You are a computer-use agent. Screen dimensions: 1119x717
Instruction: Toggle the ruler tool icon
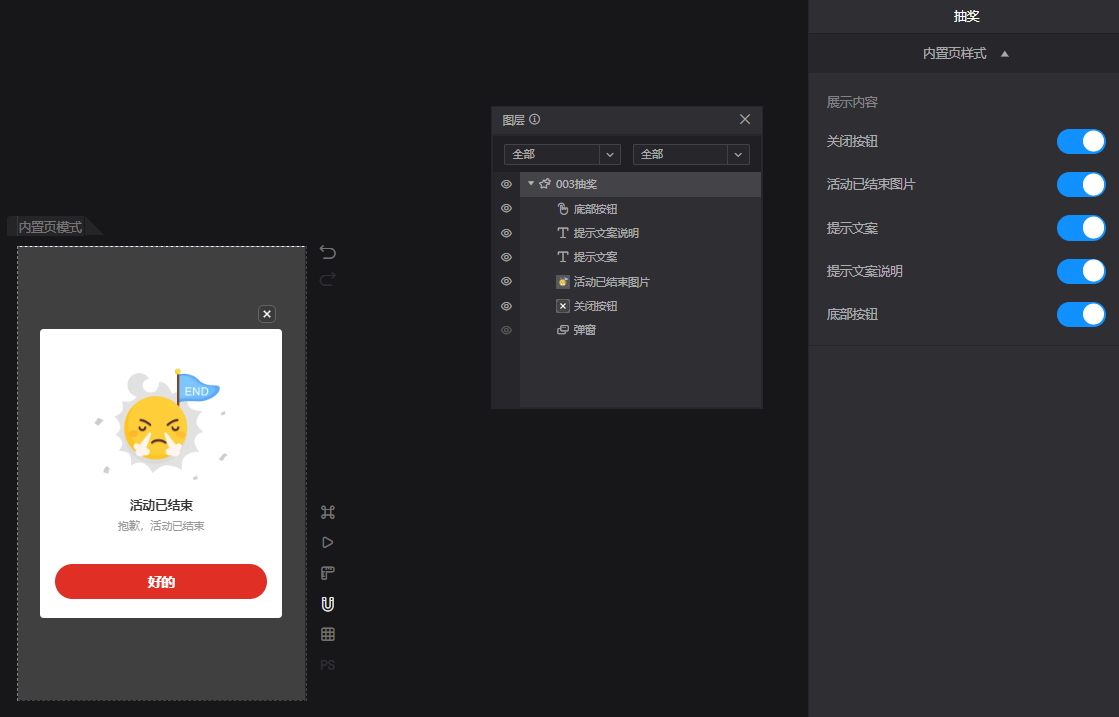[328, 573]
